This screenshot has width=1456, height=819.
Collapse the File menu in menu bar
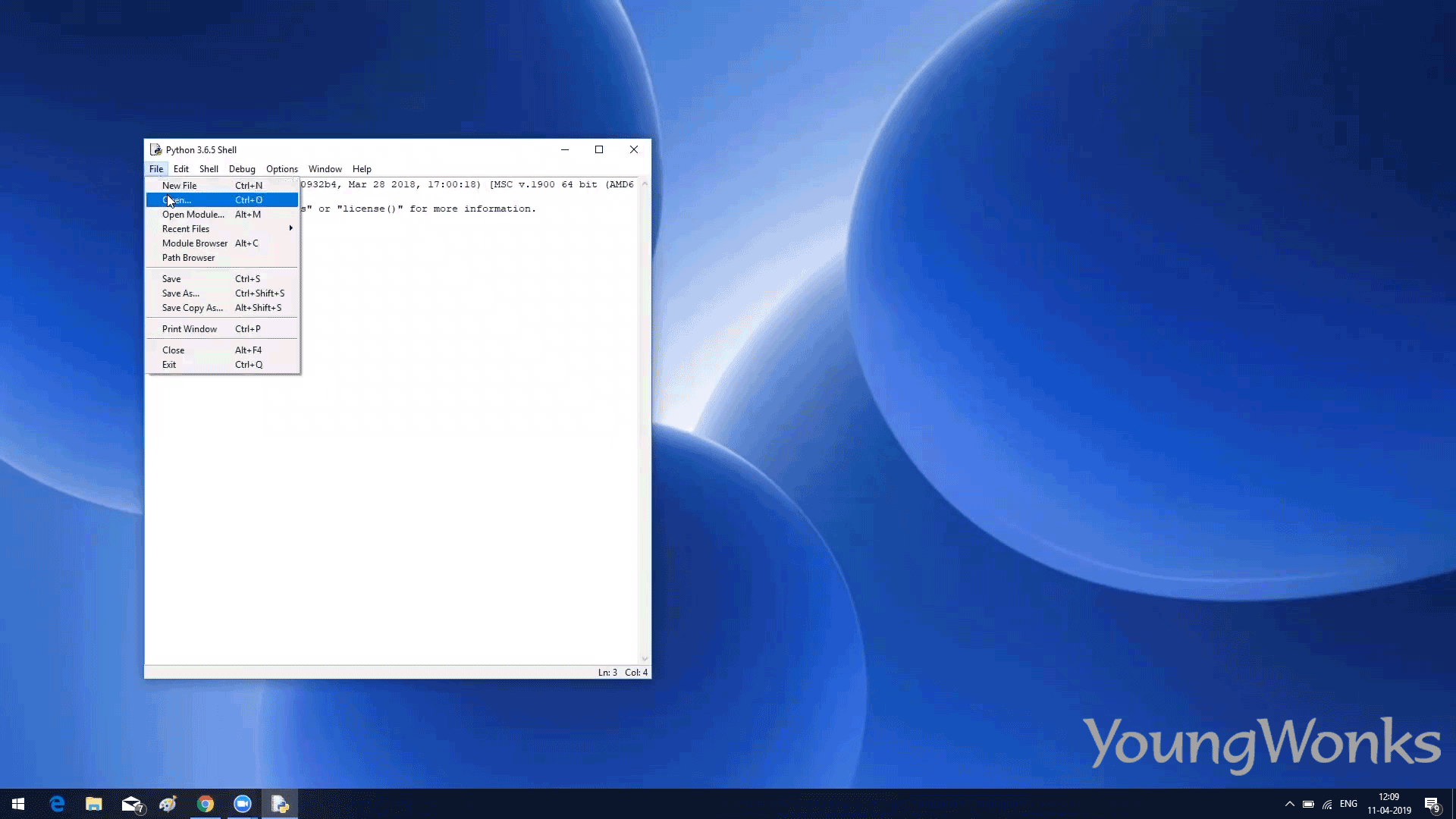(156, 169)
